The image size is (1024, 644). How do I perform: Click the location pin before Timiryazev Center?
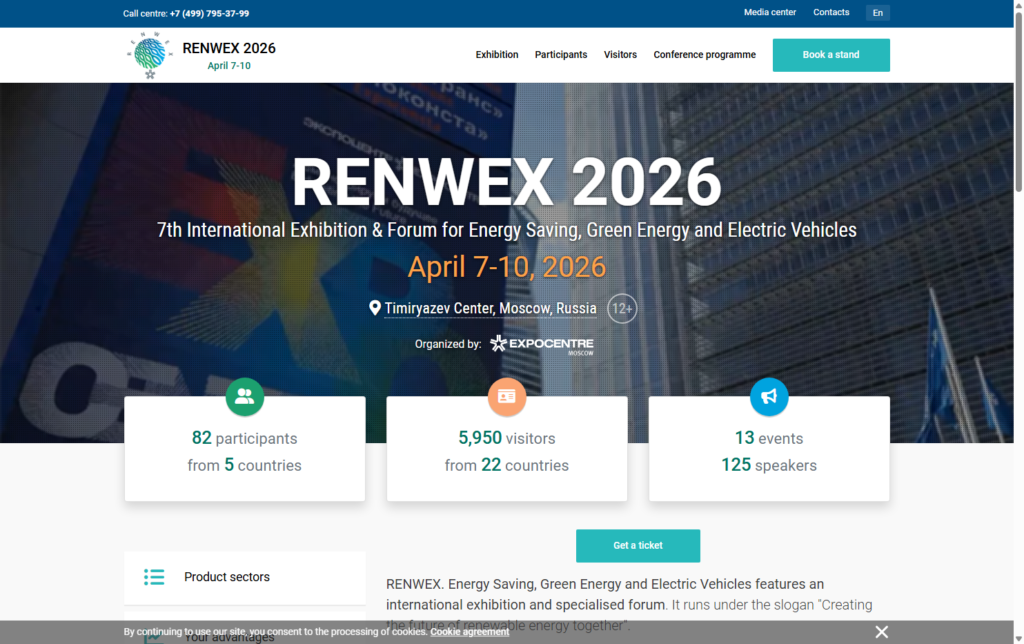click(376, 308)
